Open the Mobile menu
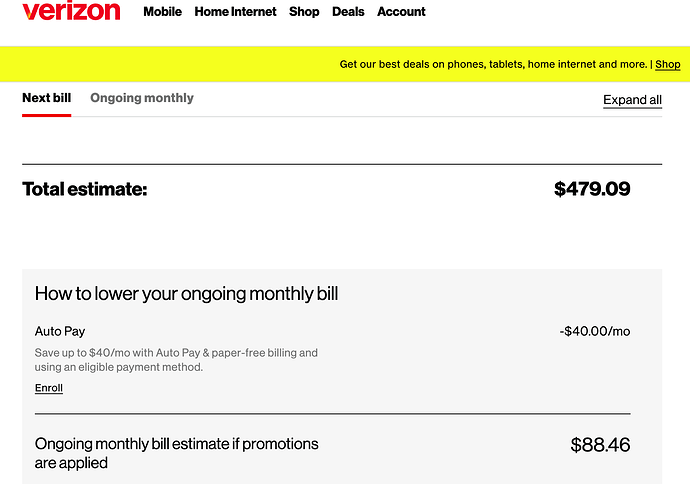Screen dimensions: 690x497 click(x=163, y=12)
